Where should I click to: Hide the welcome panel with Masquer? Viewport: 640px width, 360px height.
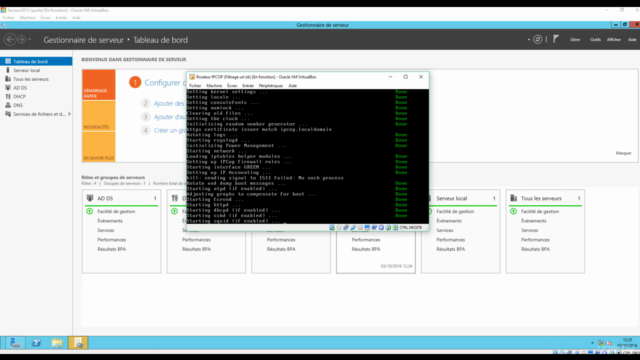tap(623, 153)
